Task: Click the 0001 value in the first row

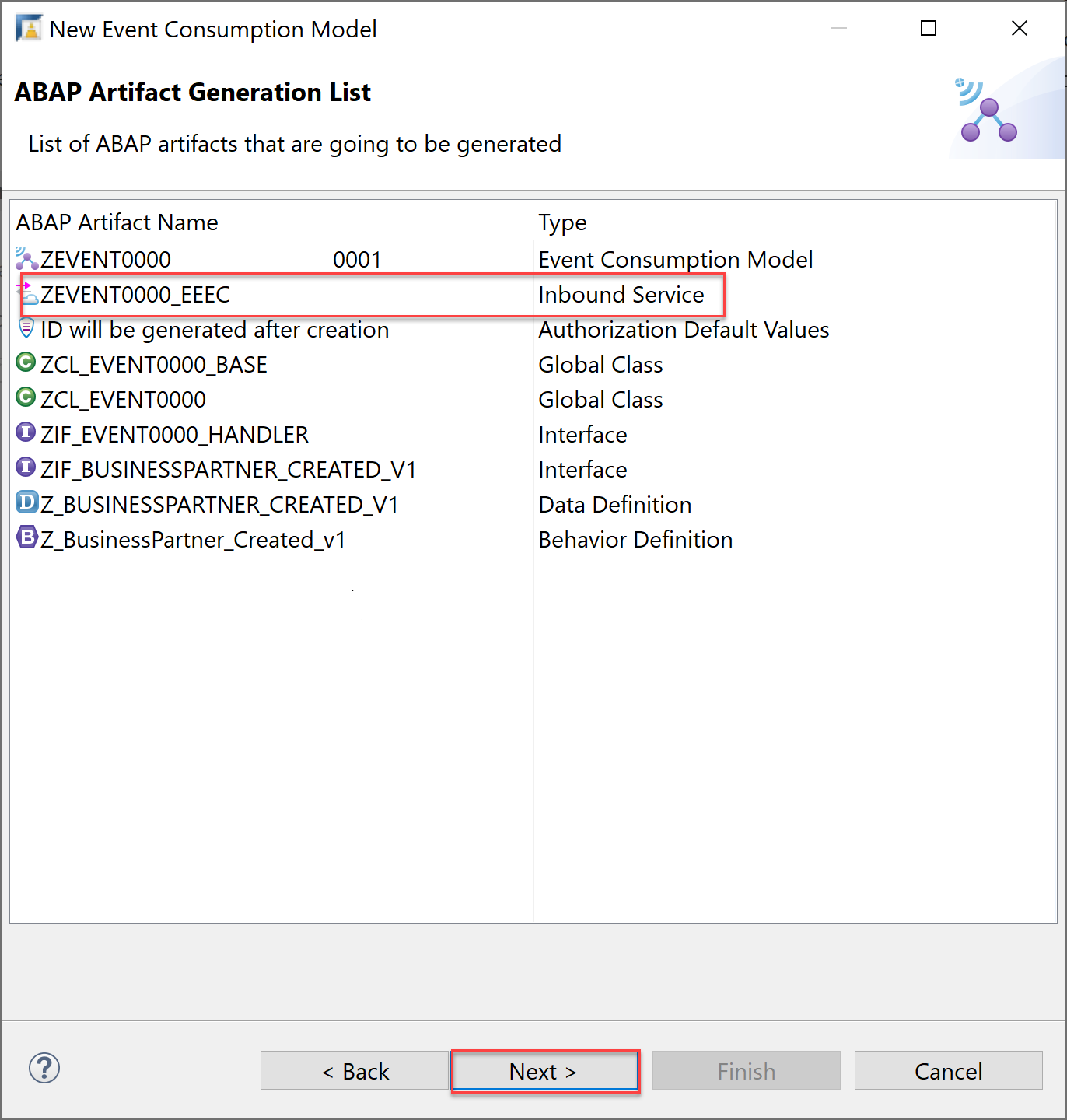Action: tap(357, 260)
